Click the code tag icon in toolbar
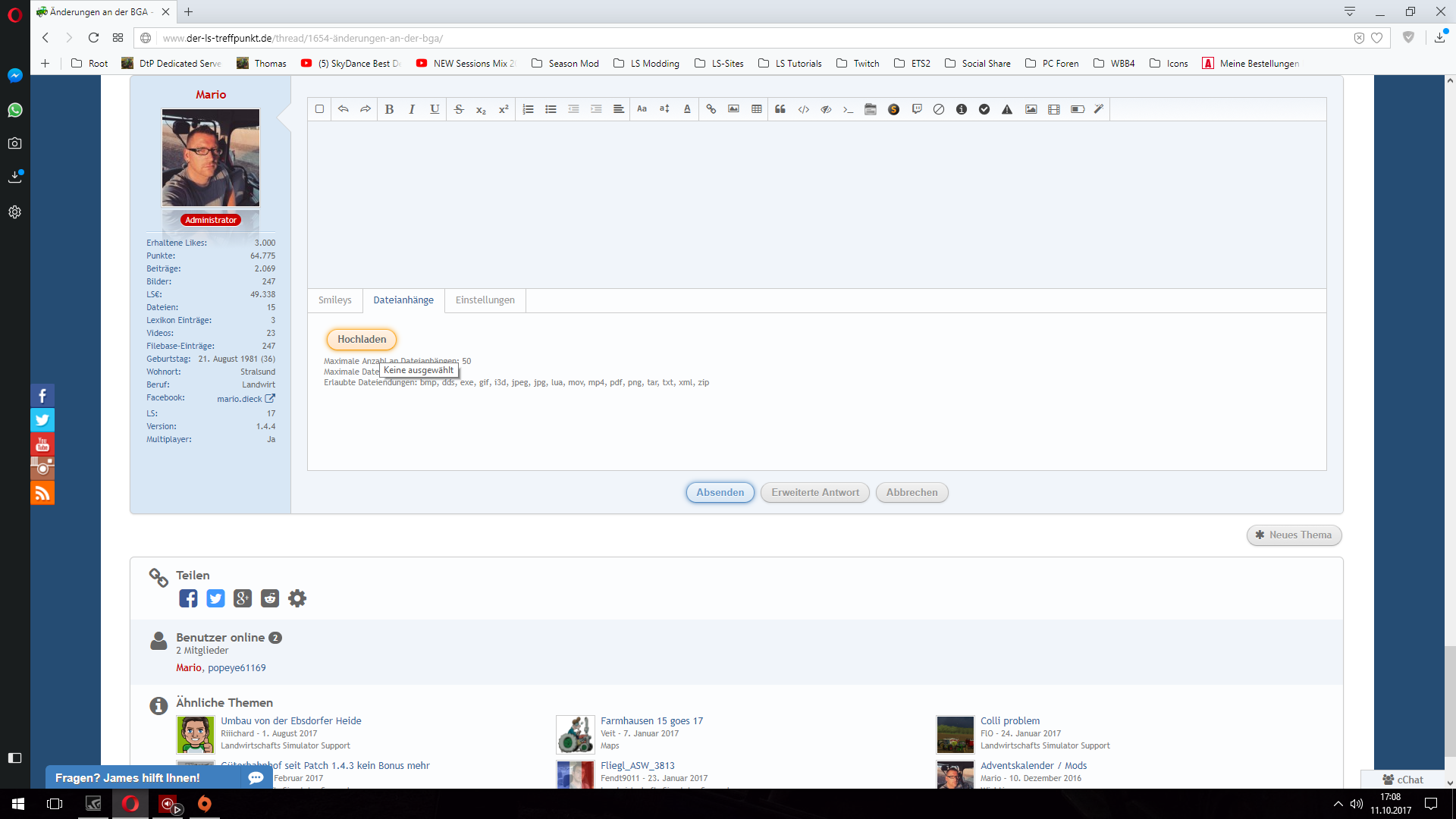Viewport: 1456px width, 819px height. click(803, 109)
